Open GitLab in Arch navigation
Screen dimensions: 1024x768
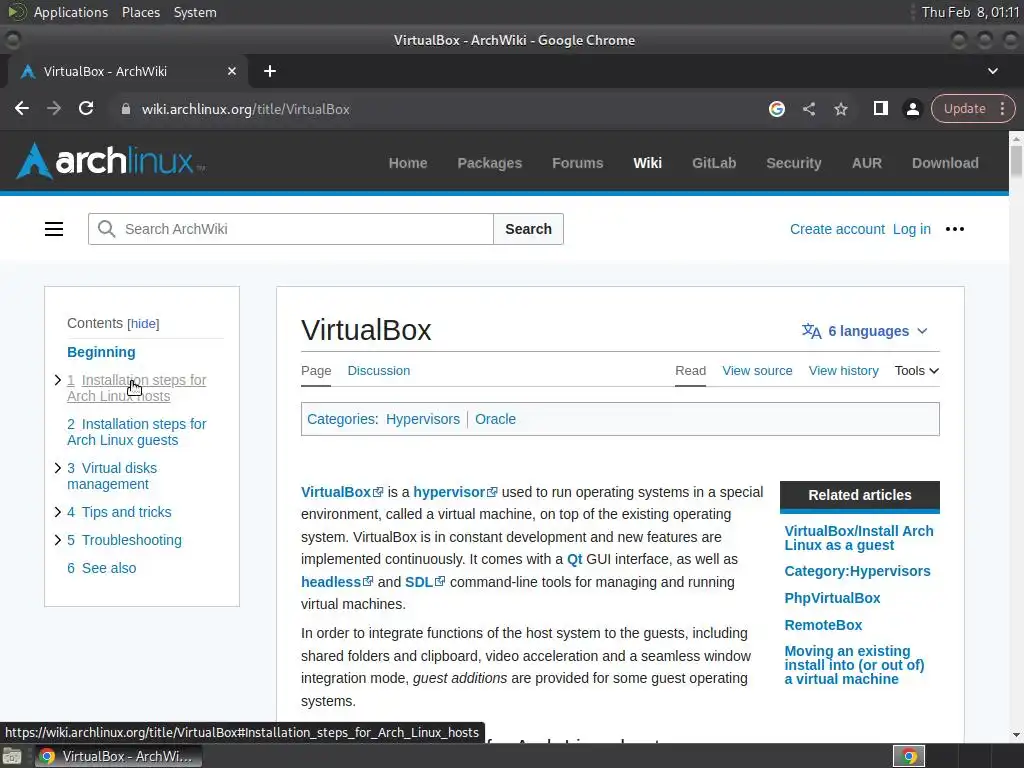click(714, 163)
